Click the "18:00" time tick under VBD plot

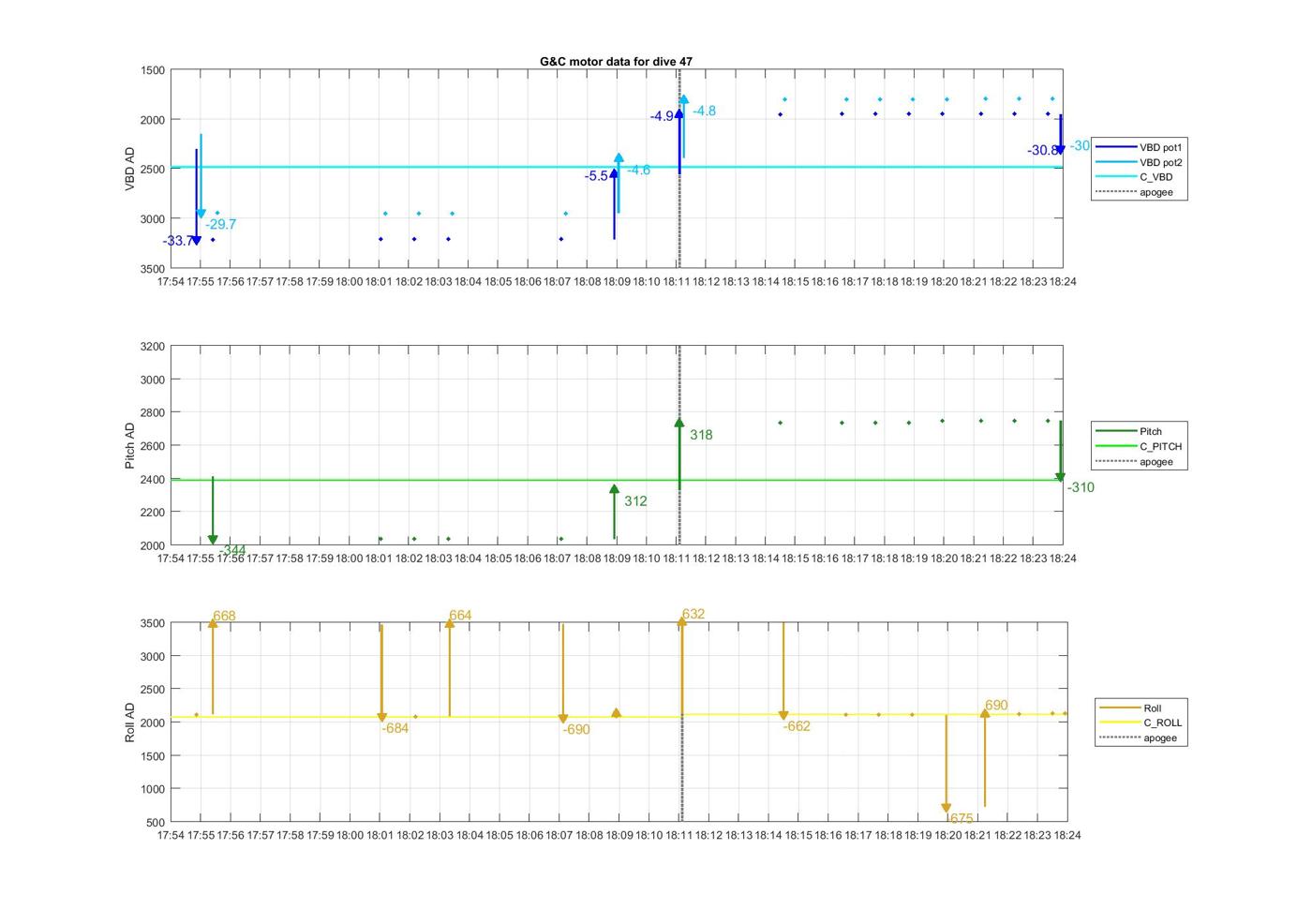[349, 281]
